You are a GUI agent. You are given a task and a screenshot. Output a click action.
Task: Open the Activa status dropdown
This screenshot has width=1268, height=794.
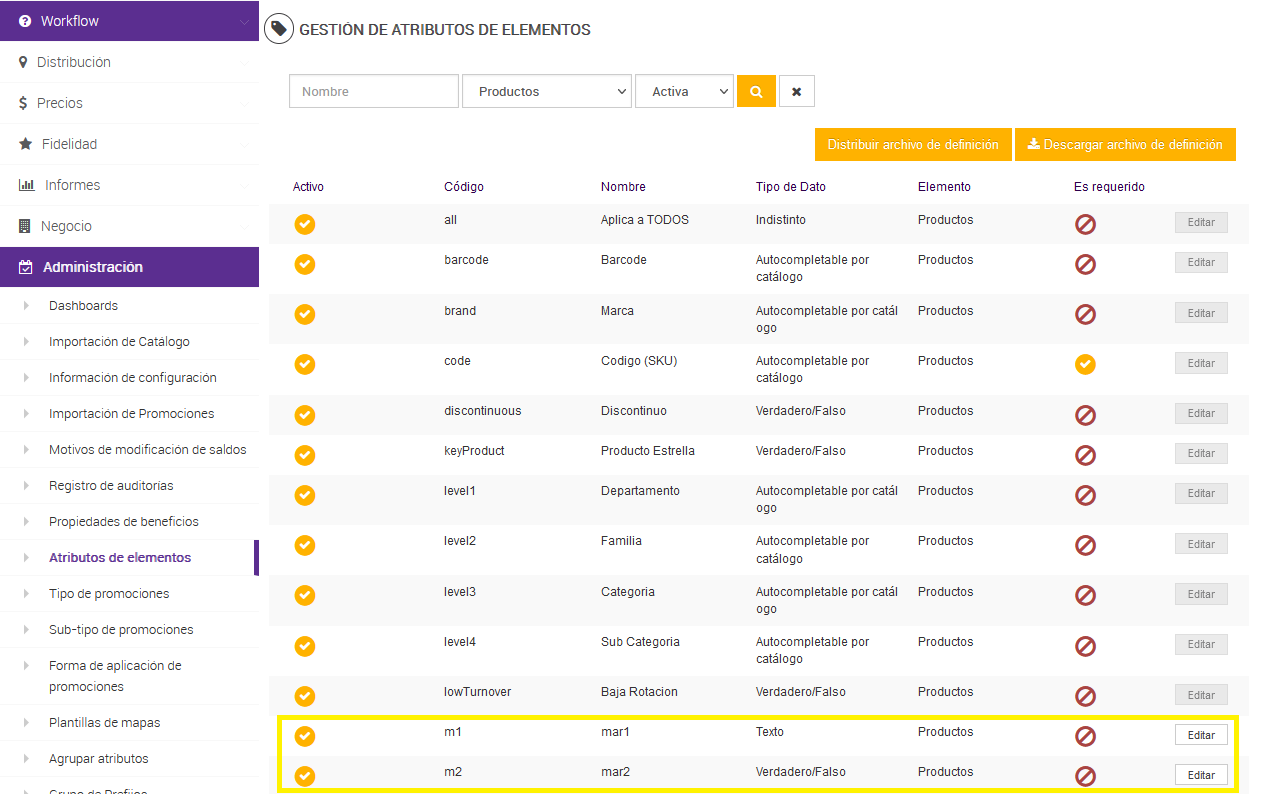tap(684, 91)
